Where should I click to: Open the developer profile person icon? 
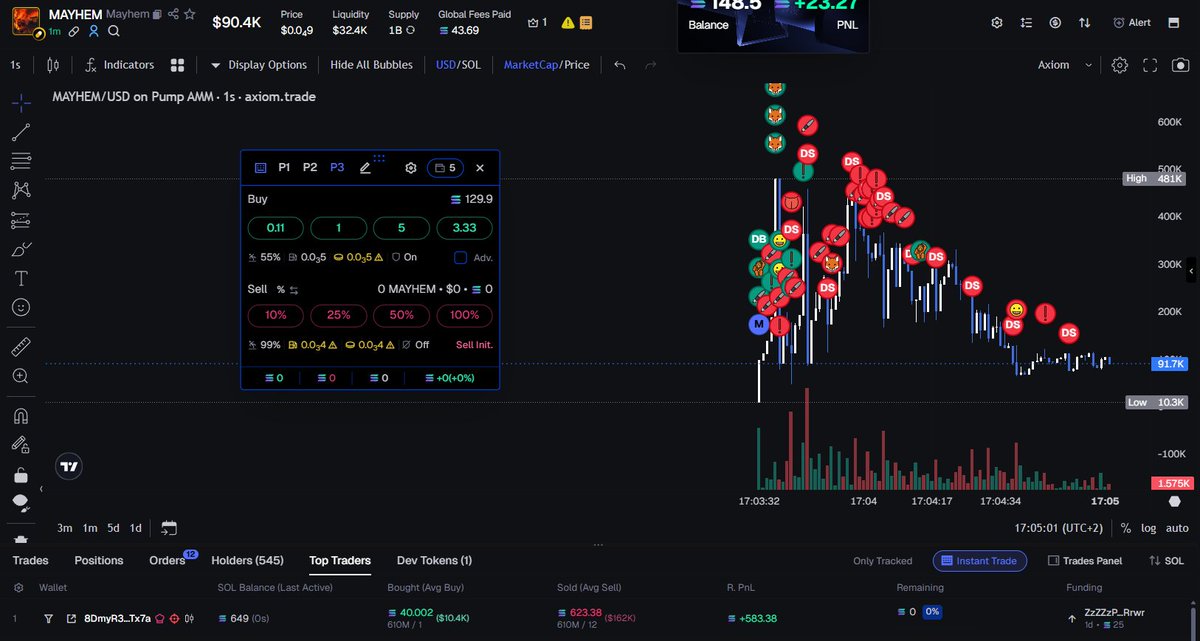[x=95, y=31]
